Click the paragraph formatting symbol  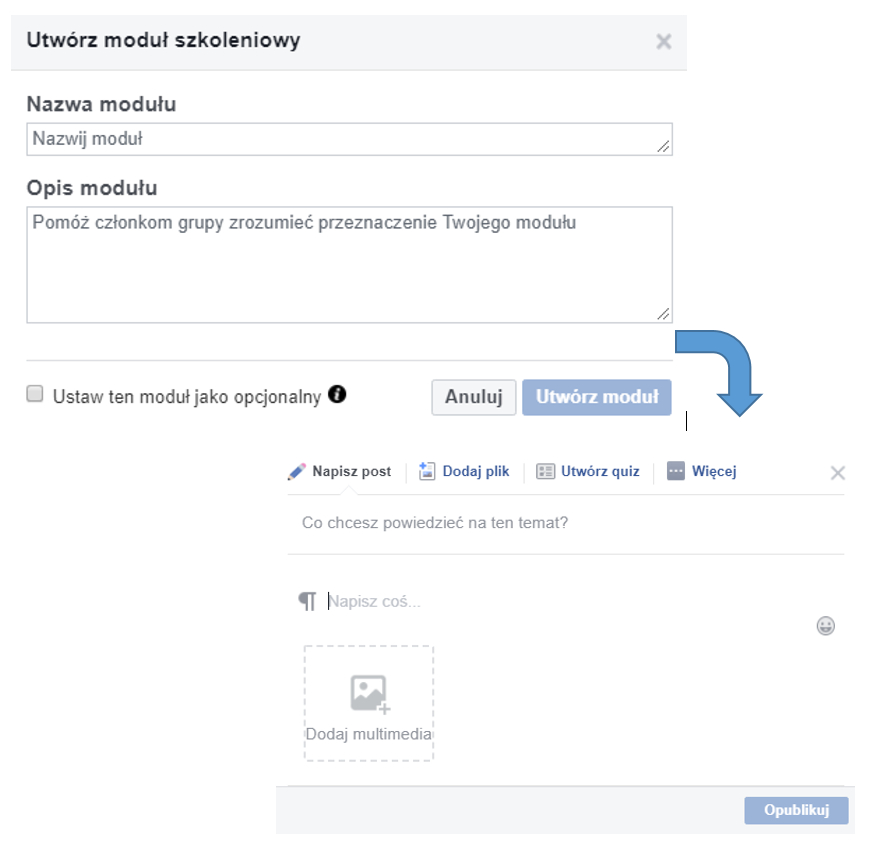tap(308, 601)
